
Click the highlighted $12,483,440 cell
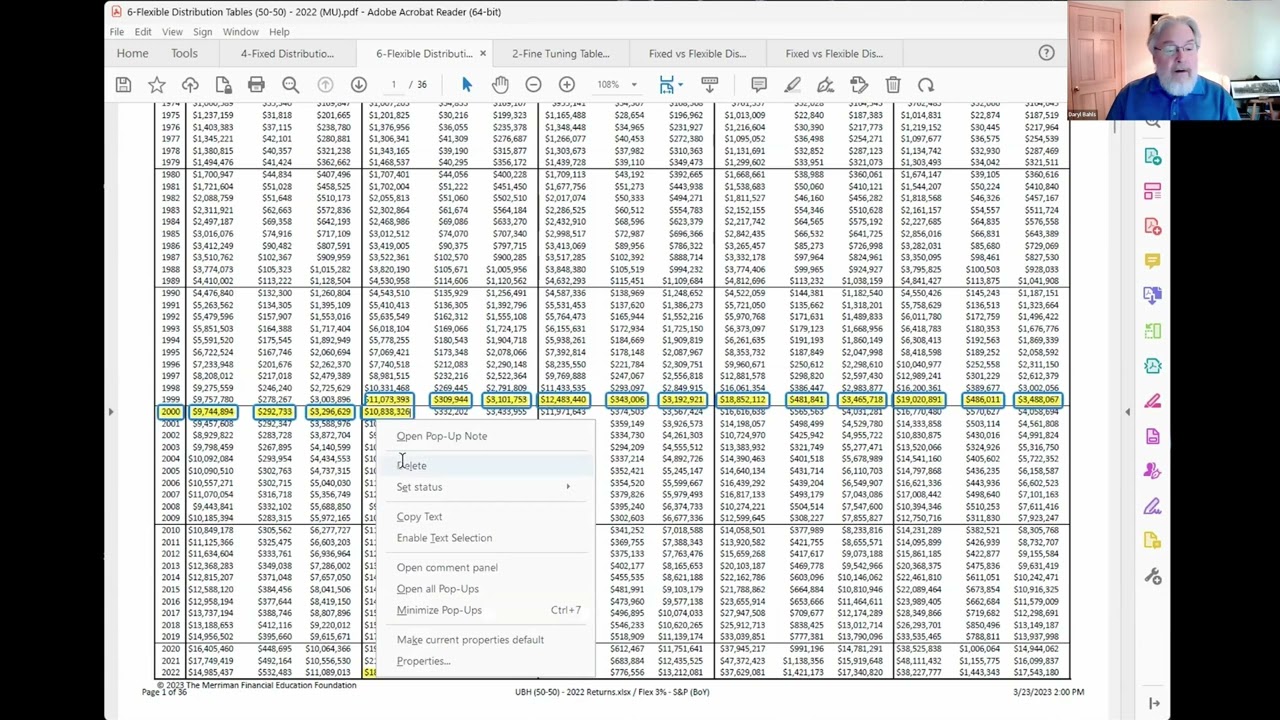click(565, 400)
